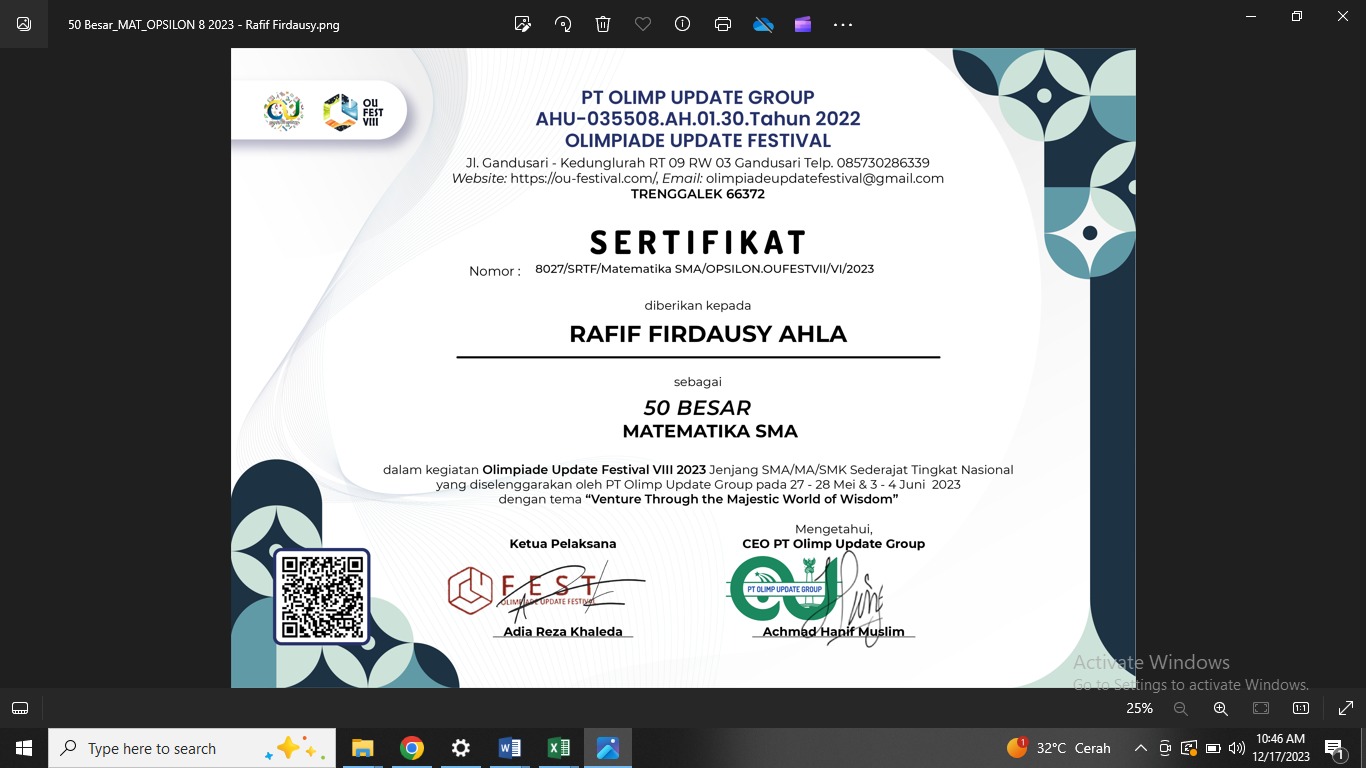1366x768 pixels.
Task: Open the clock showing 10:46 AM
Action: pyautogui.click(x=1281, y=748)
